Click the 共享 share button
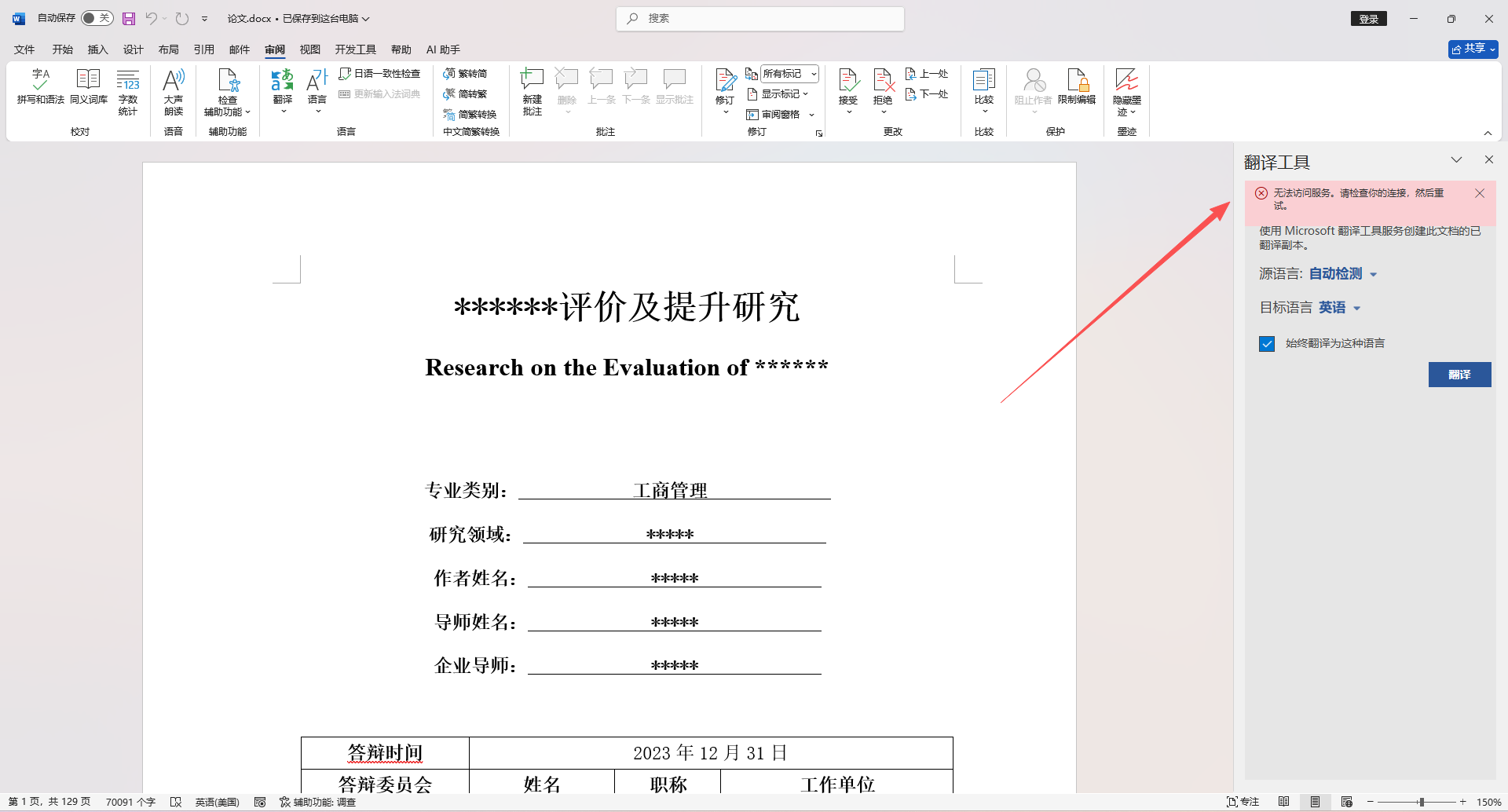 click(1473, 49)
